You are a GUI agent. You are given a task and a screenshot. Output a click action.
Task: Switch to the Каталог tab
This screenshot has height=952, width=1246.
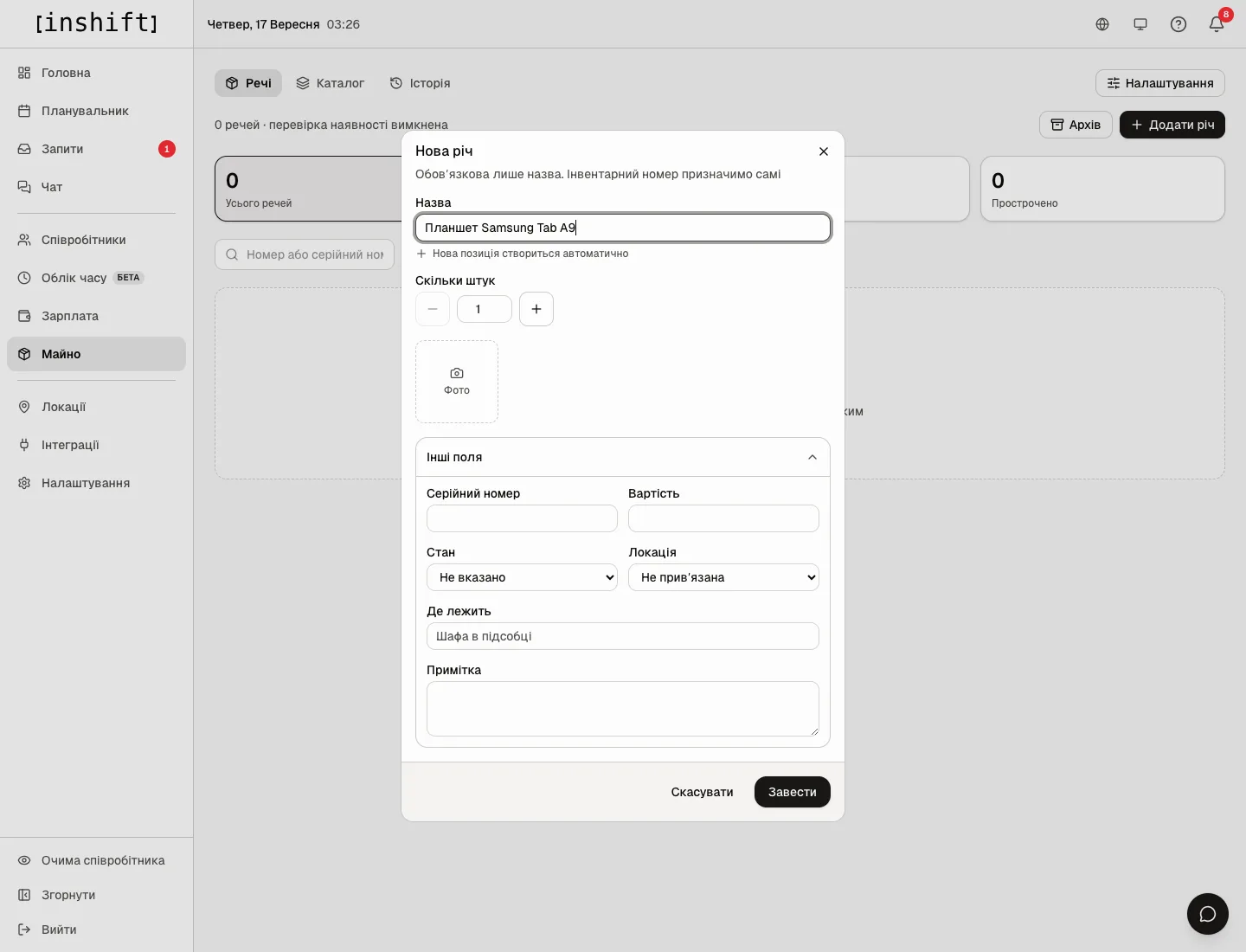(331, 83)
